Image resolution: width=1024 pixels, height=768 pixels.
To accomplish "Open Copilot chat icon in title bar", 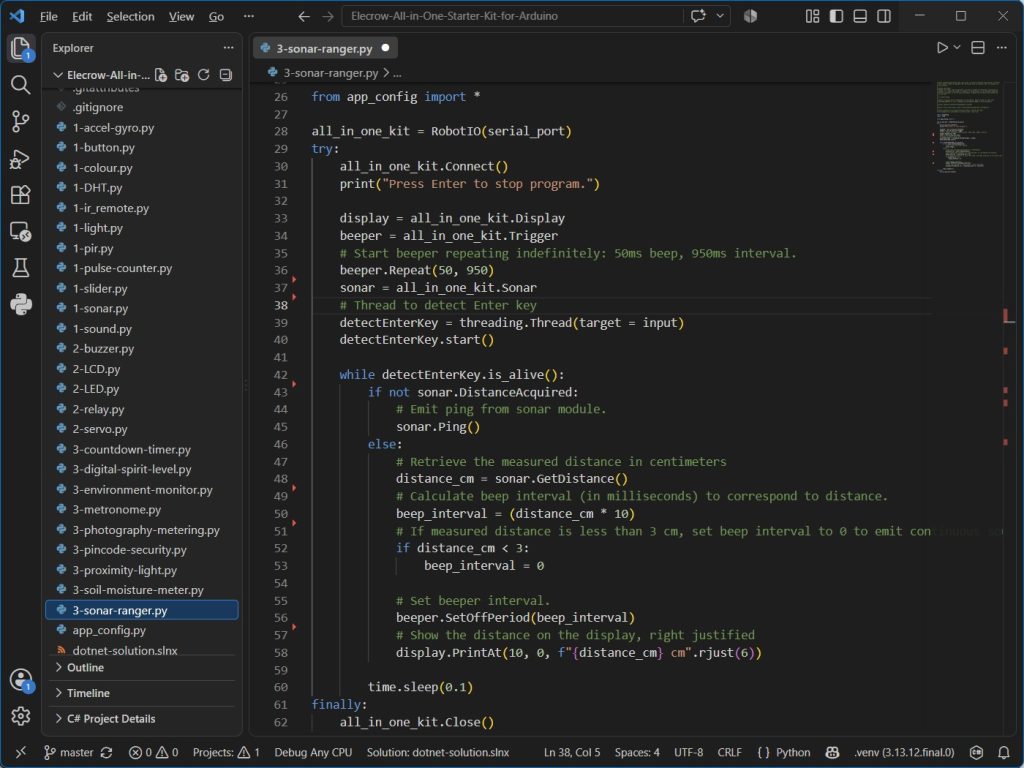I will 698,16.
